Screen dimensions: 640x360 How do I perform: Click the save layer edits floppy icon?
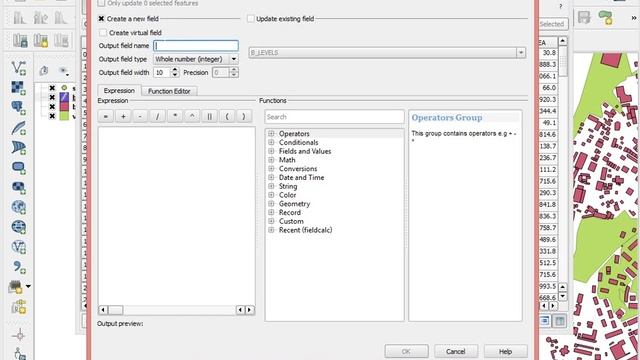point(584,17)
